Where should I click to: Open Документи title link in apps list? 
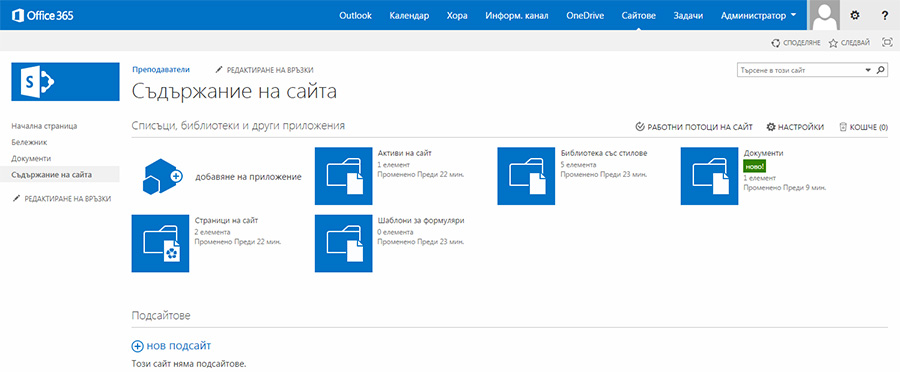click(x=763, y=153)
